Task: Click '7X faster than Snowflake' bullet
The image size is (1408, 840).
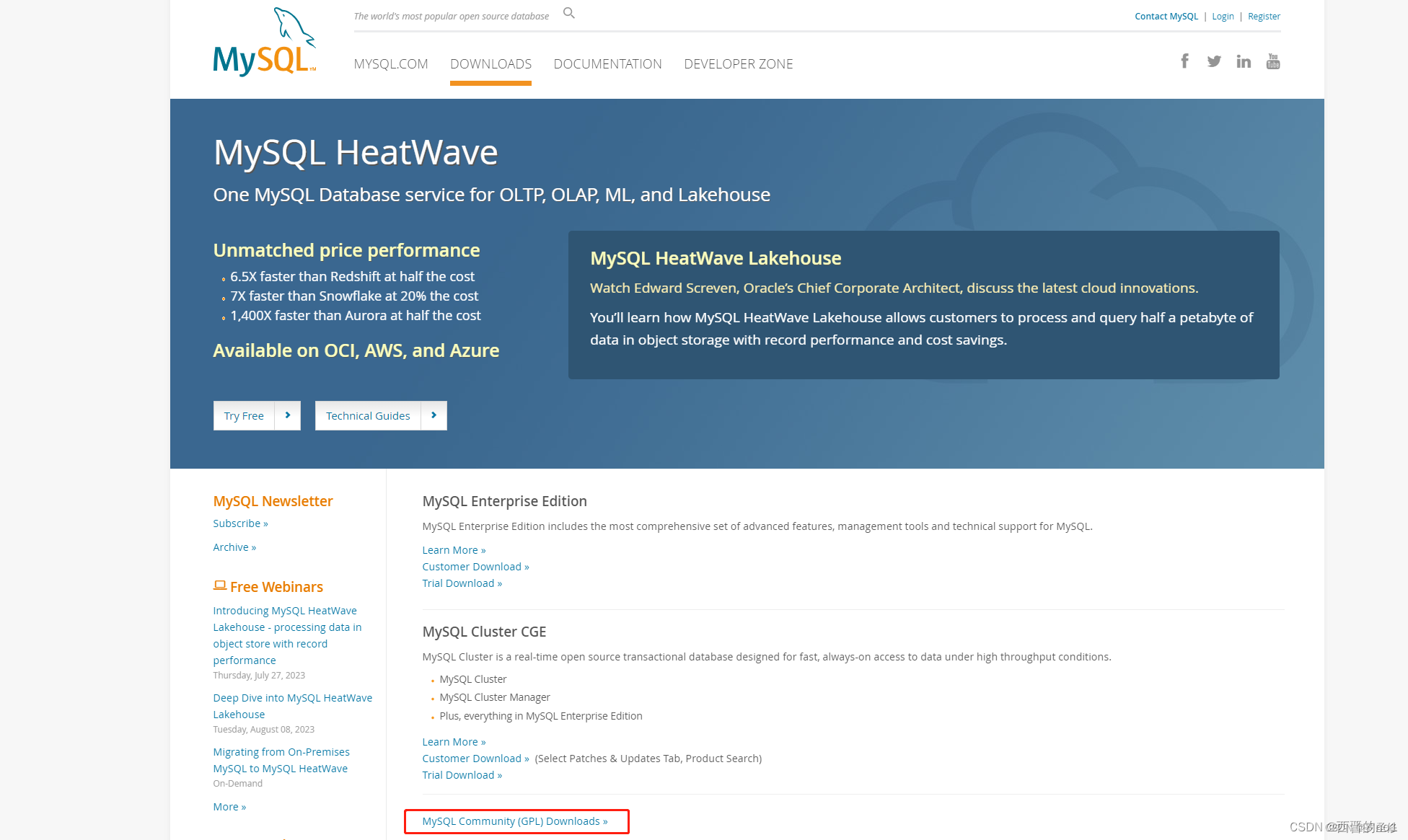Action: 354,296
